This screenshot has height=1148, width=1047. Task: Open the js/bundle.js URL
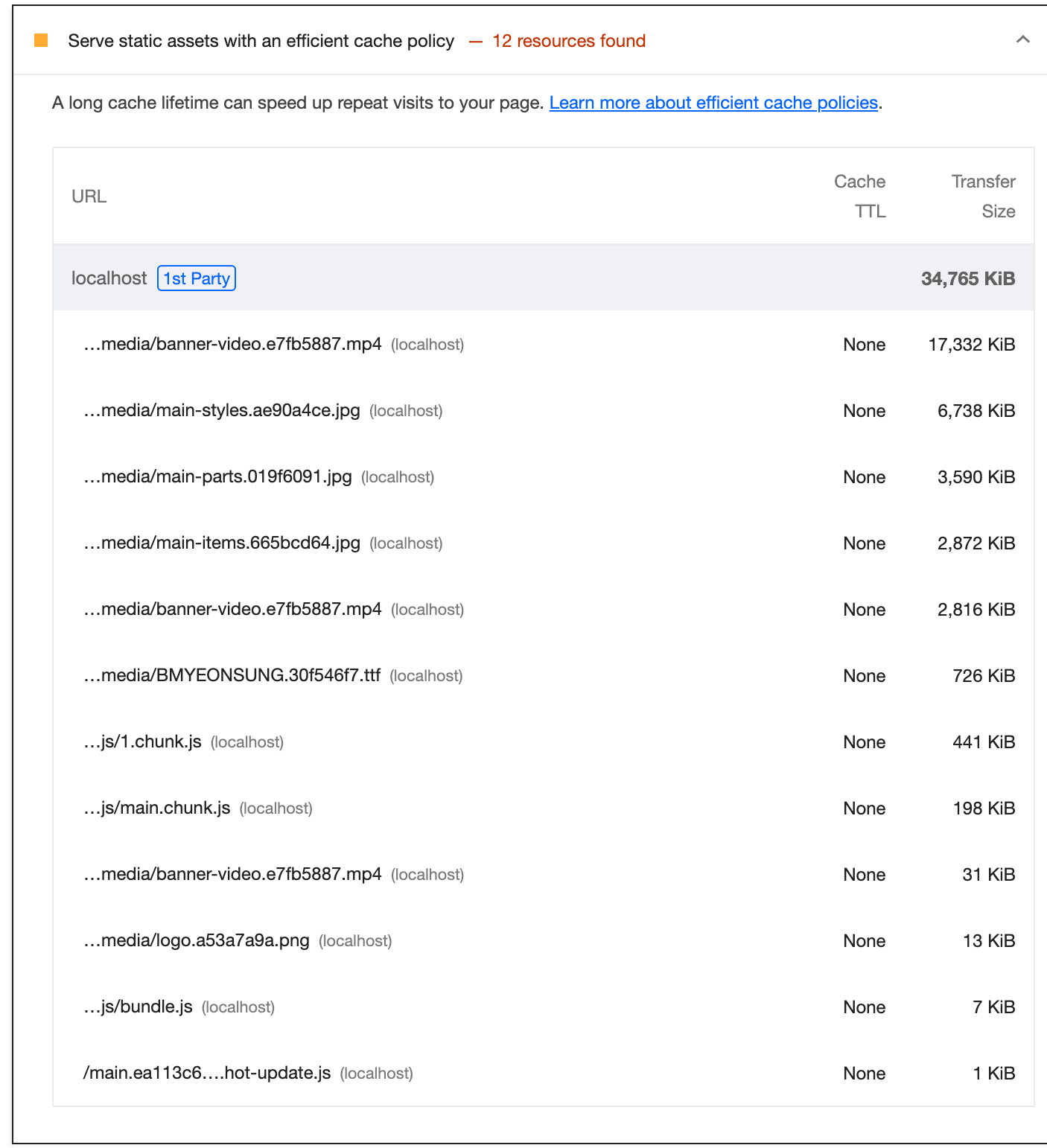tap(138, 1007)
